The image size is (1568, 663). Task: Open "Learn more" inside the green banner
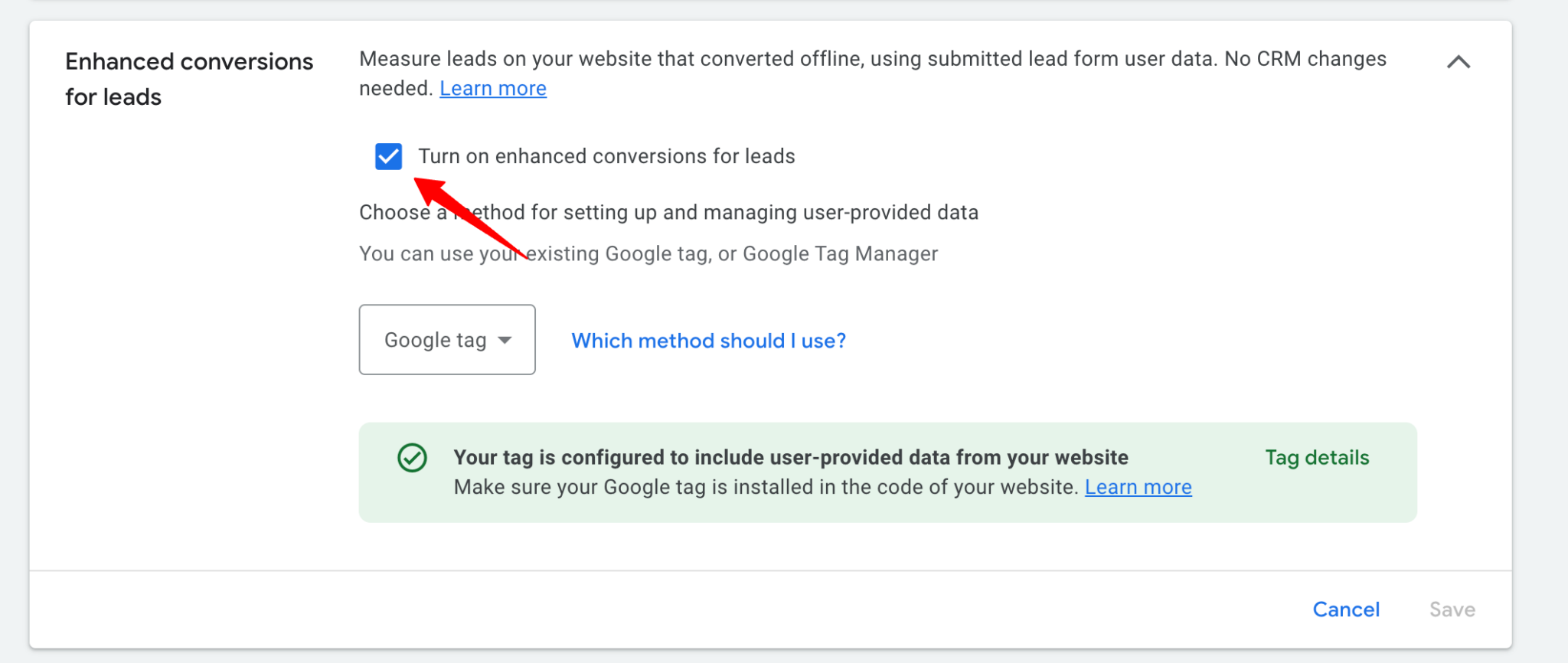click(x=1138, y=487)
